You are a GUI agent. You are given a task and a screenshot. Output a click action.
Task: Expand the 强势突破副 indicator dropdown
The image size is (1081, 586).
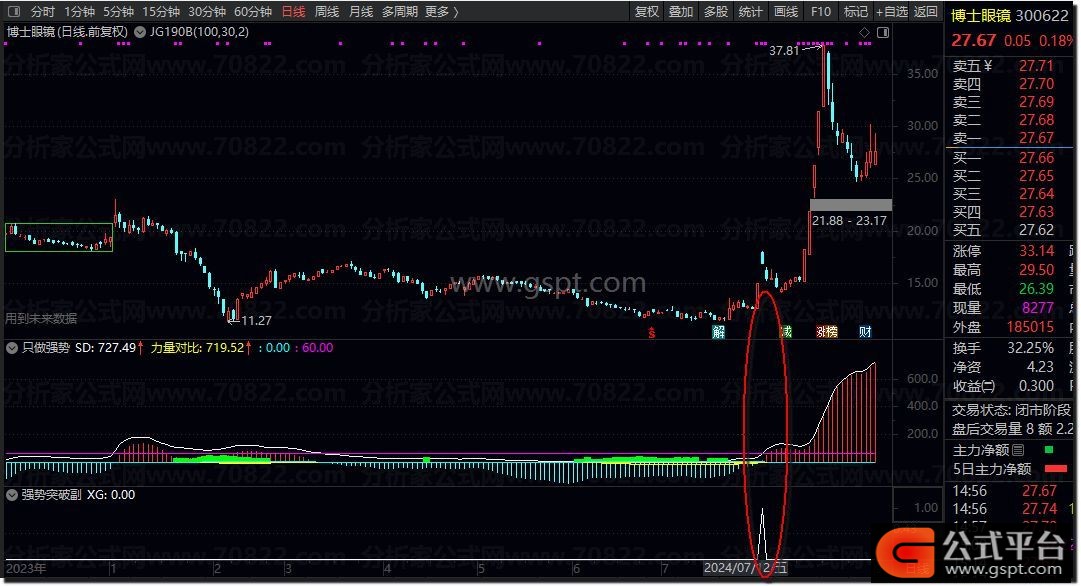click(x=12, y=495)
